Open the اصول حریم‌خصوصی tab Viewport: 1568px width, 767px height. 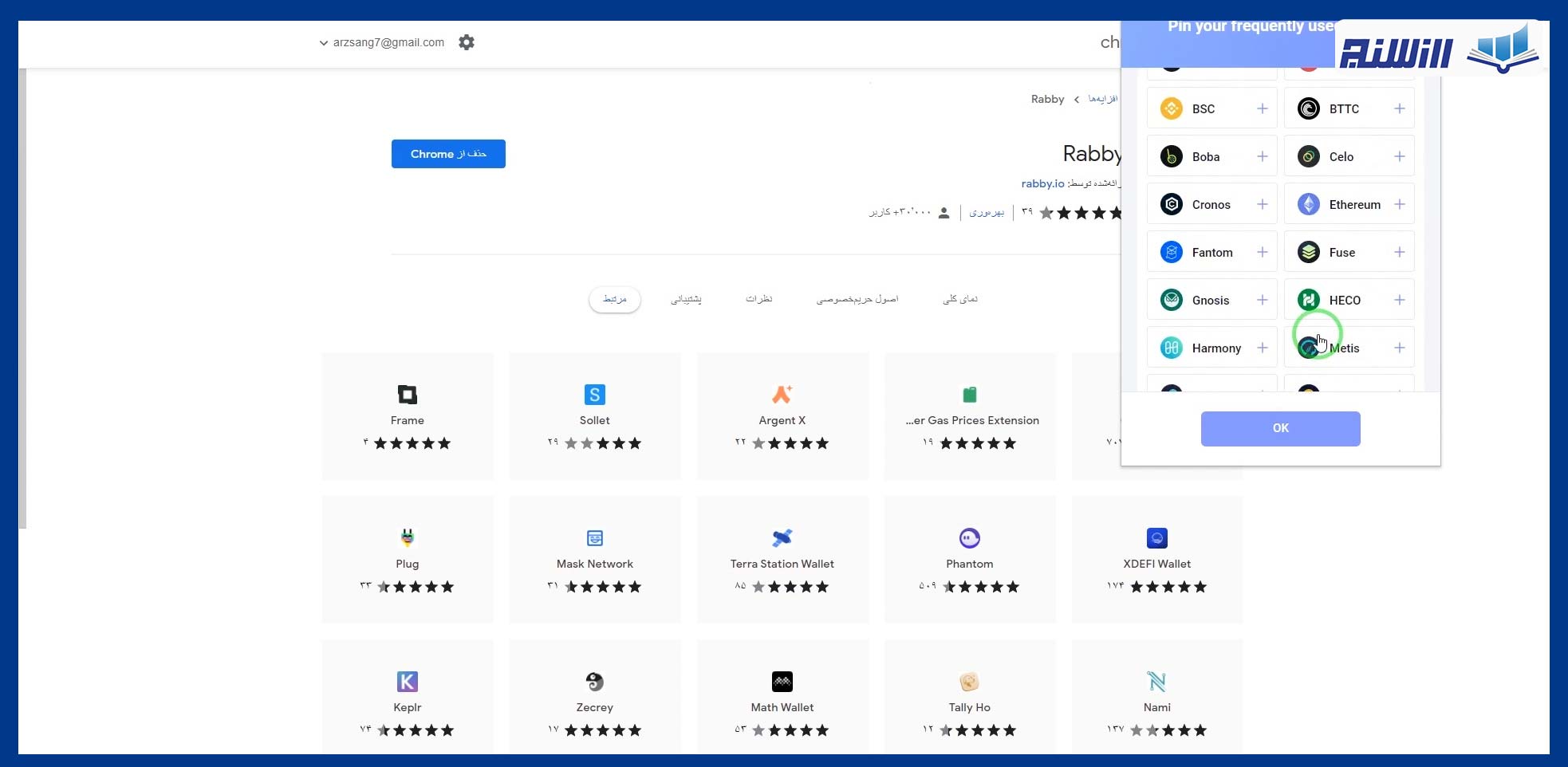857,299
